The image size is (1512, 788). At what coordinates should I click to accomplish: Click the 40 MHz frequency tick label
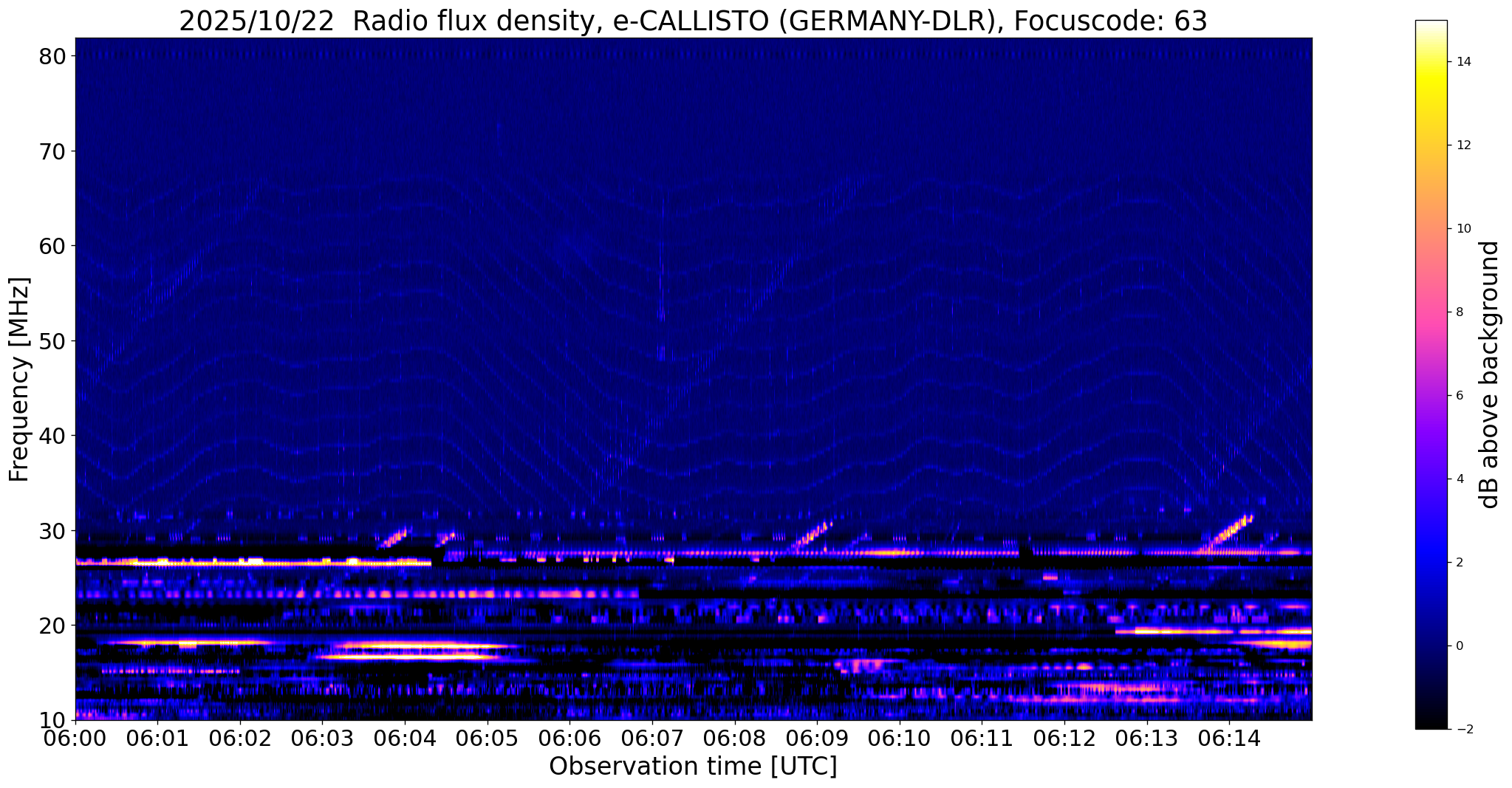point(52,436)
